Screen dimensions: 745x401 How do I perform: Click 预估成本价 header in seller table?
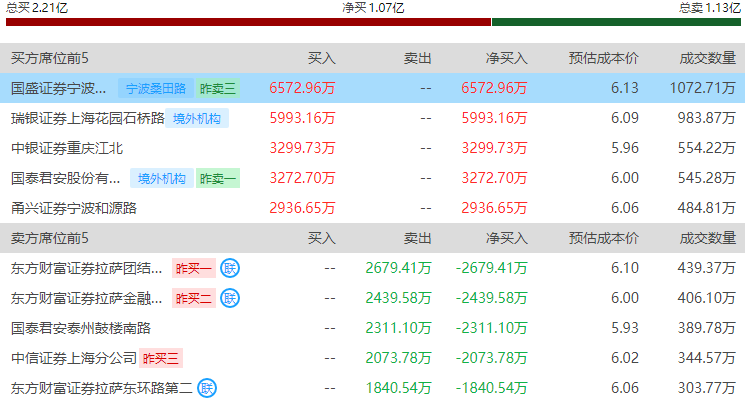[603, 238]
